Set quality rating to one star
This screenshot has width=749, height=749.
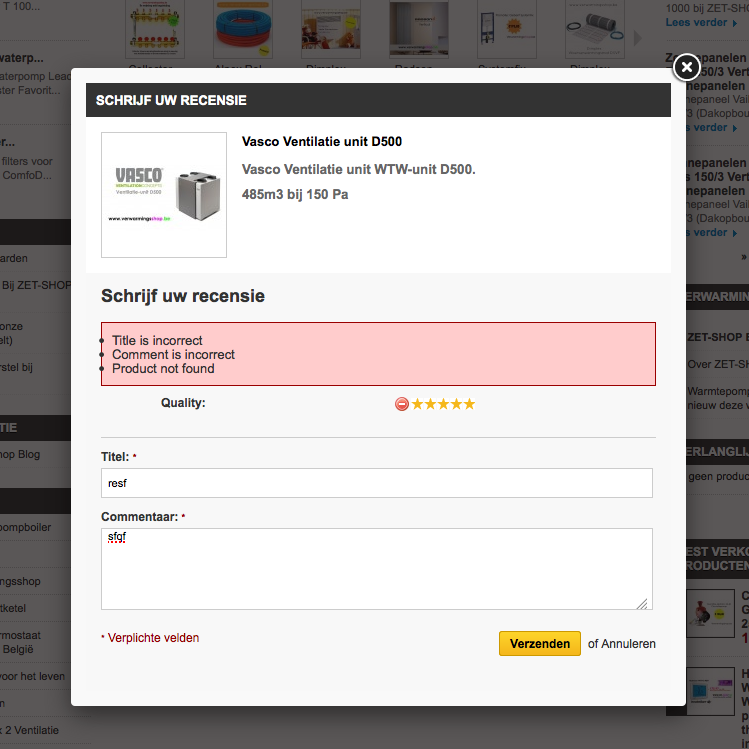[417, 404]
